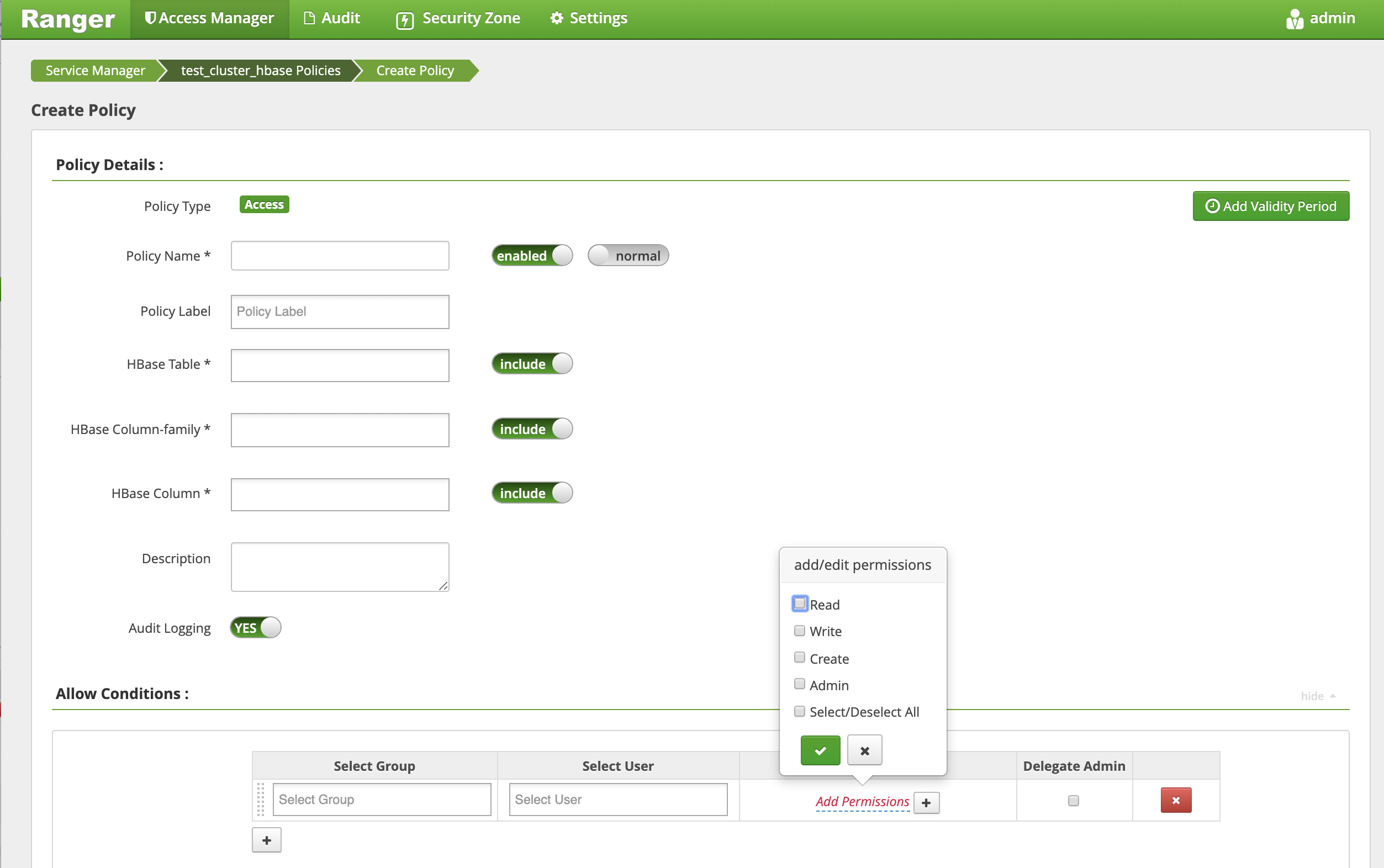Click the Policy Name input field

pos(339,255)
